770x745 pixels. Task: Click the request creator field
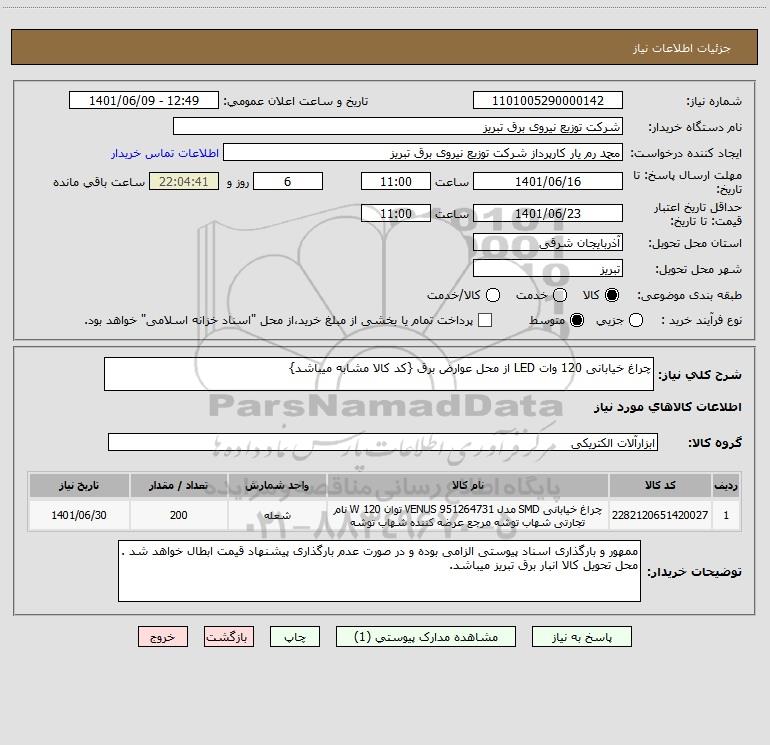tap(423, 153)
